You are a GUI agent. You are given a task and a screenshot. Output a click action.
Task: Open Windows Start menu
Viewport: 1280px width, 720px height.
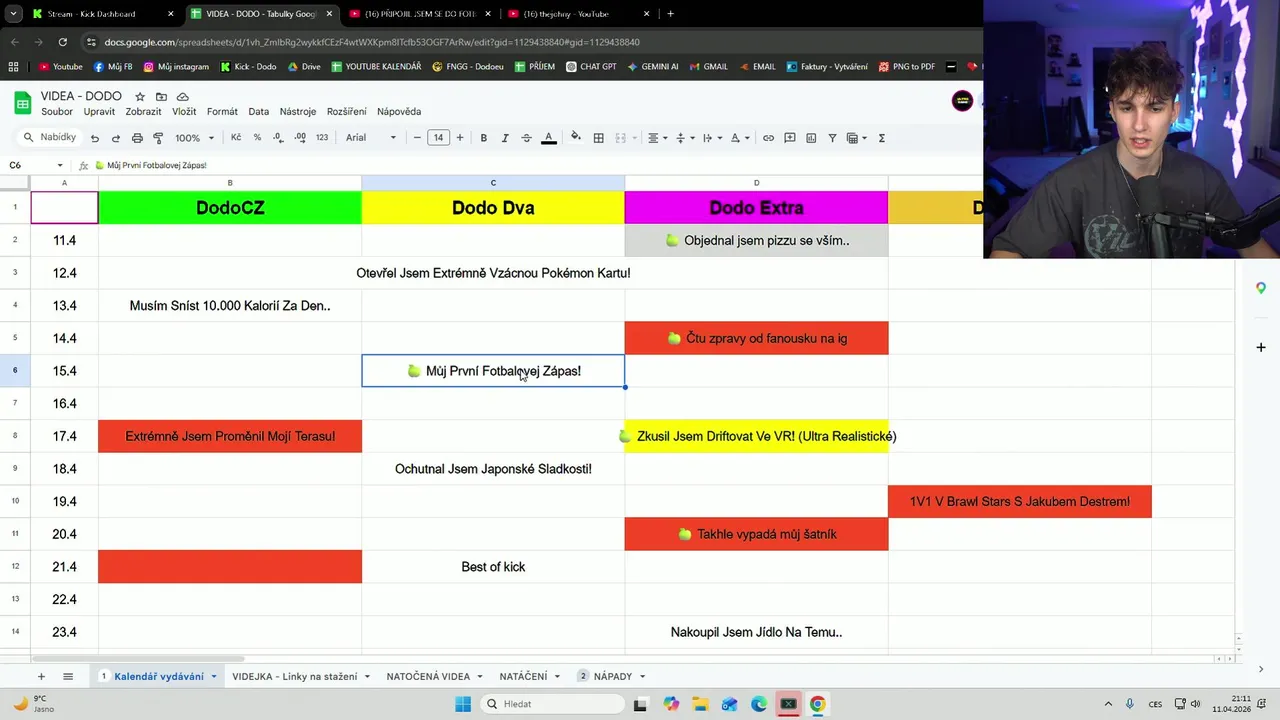point(463,704)
